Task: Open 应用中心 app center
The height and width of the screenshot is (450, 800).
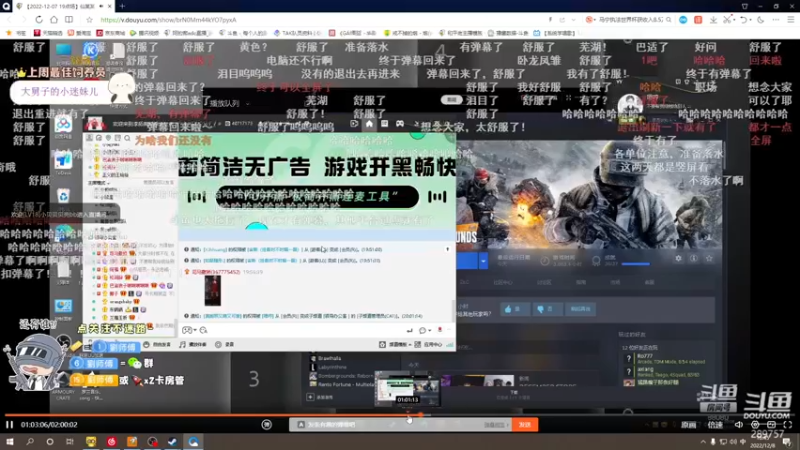Action: (x=428, y=344)
